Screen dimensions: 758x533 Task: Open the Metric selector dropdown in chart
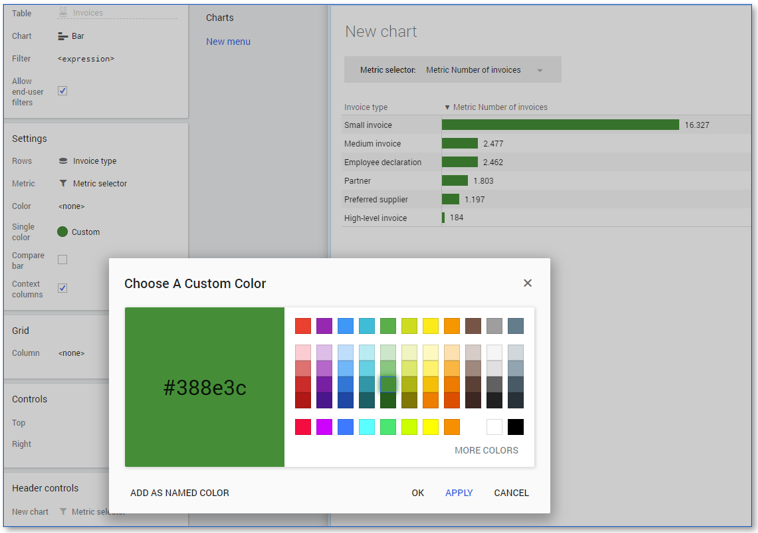540,70
